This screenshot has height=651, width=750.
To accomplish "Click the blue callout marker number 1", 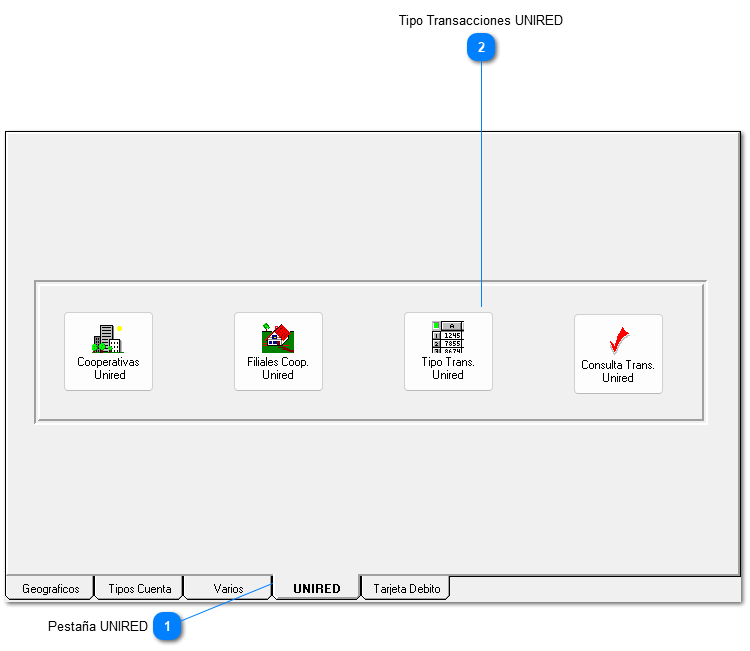I will point(168,627).
